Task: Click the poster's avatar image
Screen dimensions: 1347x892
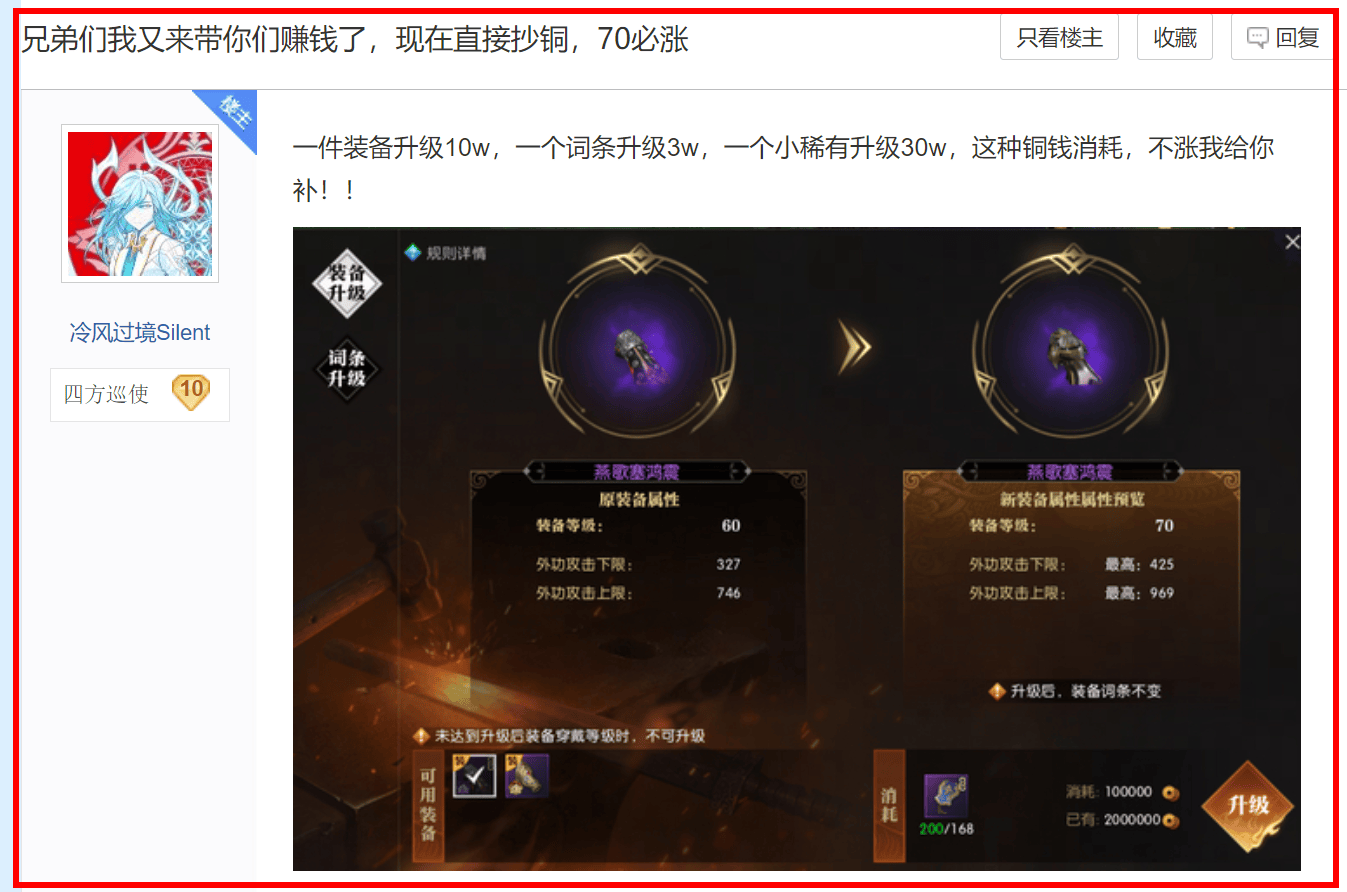Action: click(140, 204)
